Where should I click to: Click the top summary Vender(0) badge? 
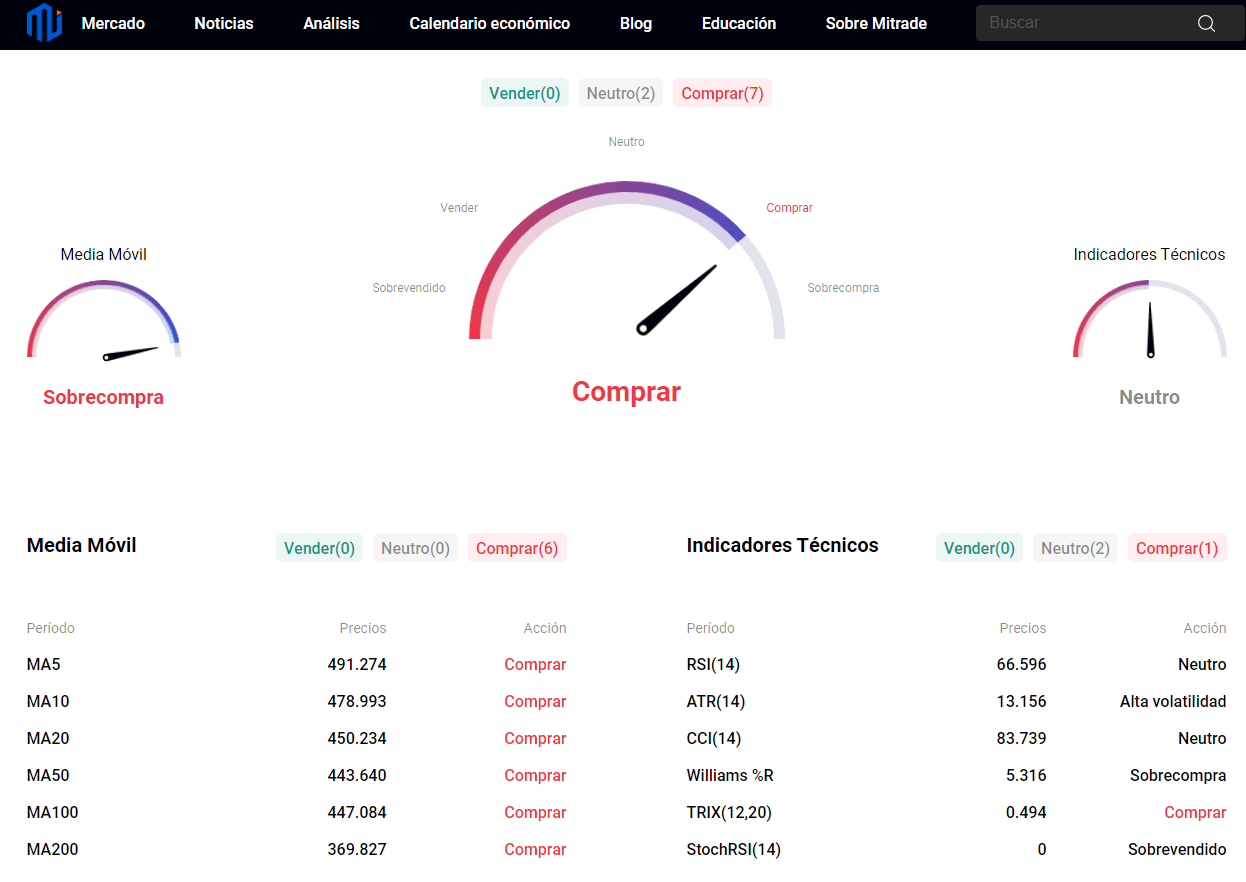pos(525,93)
